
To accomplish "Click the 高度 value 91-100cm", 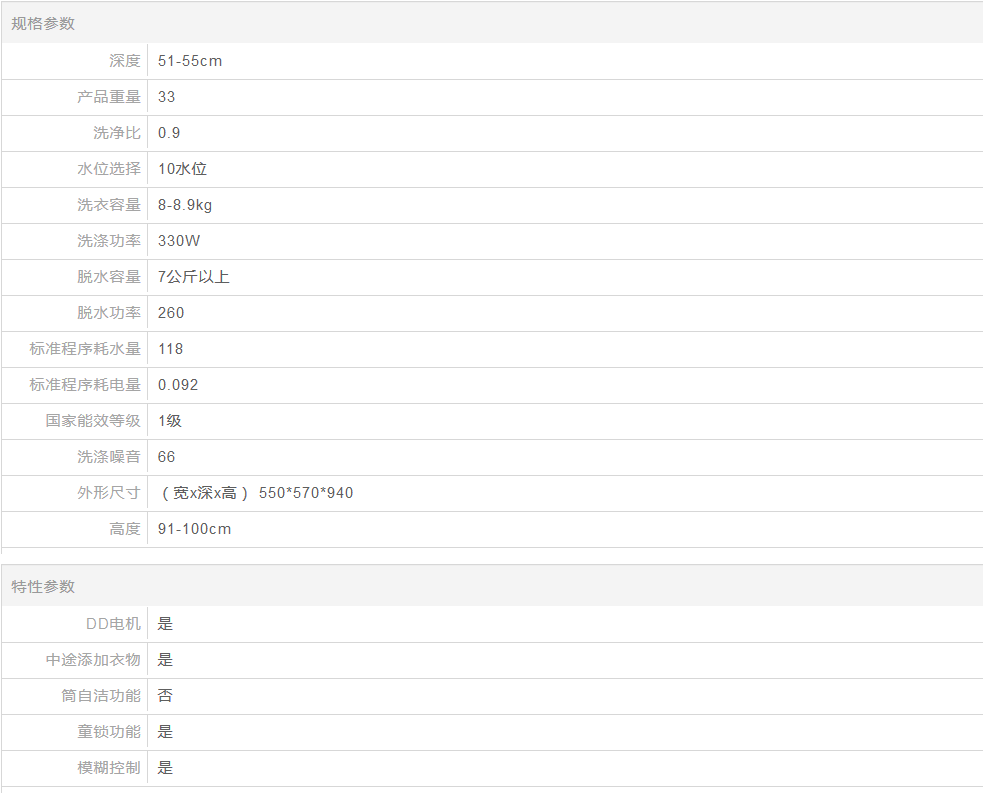I will (x=194, y=529).
